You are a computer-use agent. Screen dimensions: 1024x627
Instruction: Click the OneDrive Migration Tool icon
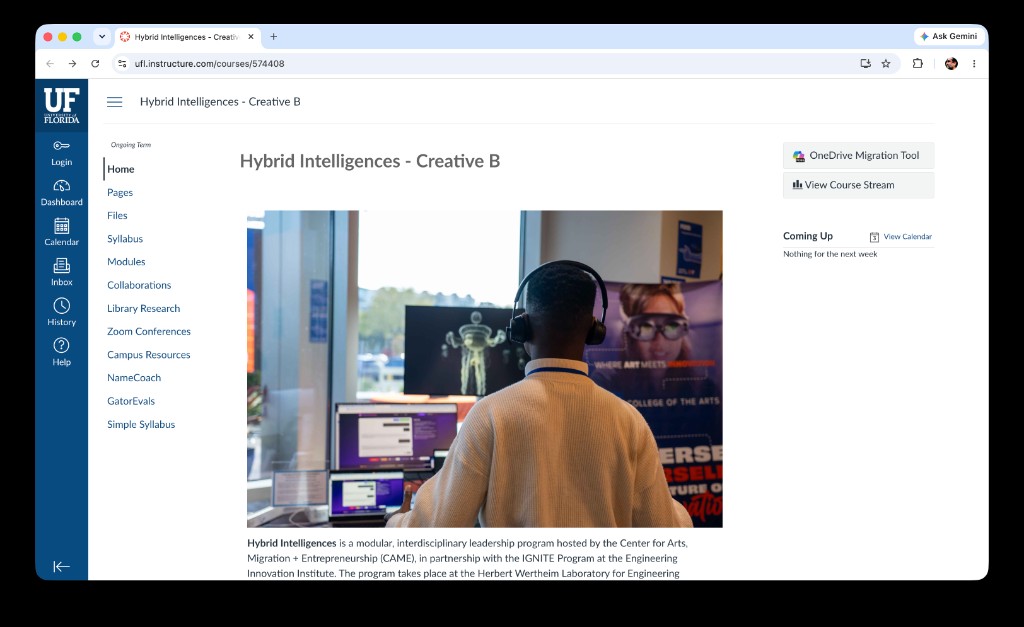799,156
